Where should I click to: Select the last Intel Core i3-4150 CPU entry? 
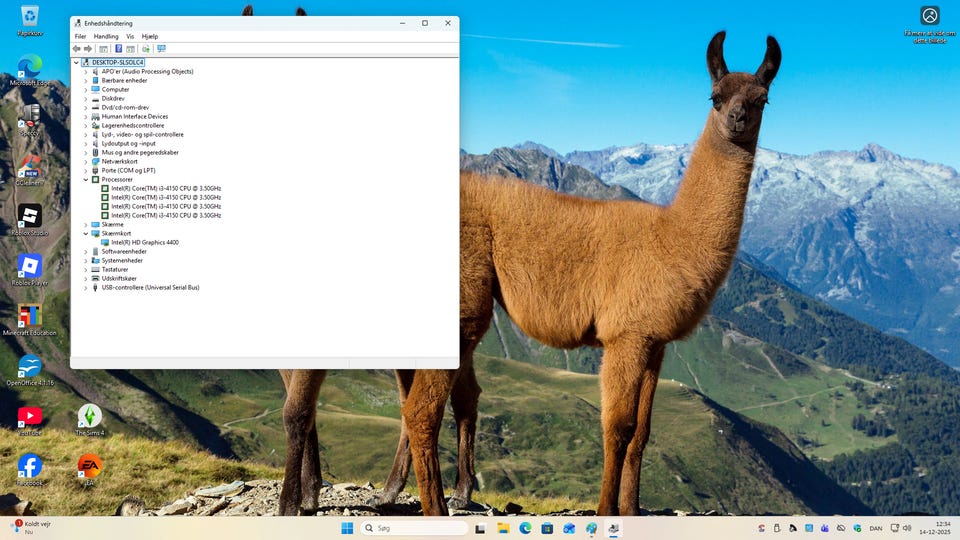(166, 216)
